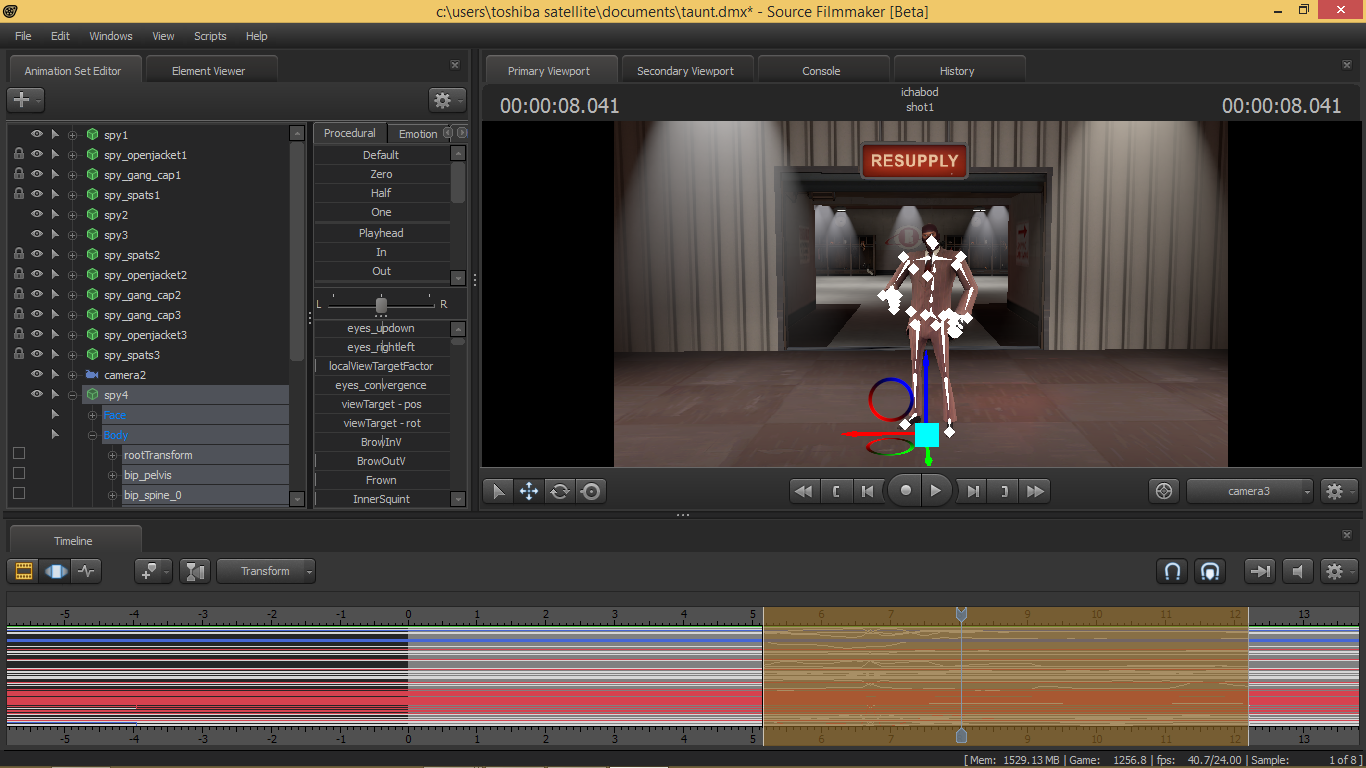This screenshot has height=768, width=1366.
Task: Click the blue camera icon for camera2
Action: click(92, 375)
